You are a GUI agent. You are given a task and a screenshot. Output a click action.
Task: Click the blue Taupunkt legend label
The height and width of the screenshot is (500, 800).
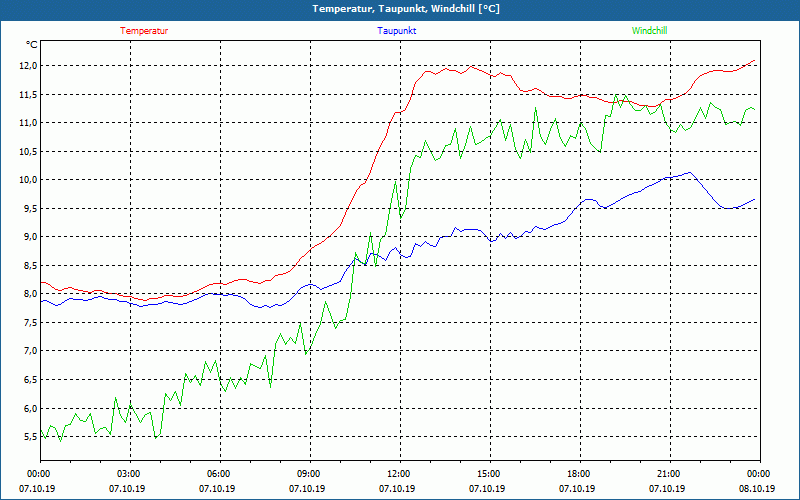coord(396,31)
